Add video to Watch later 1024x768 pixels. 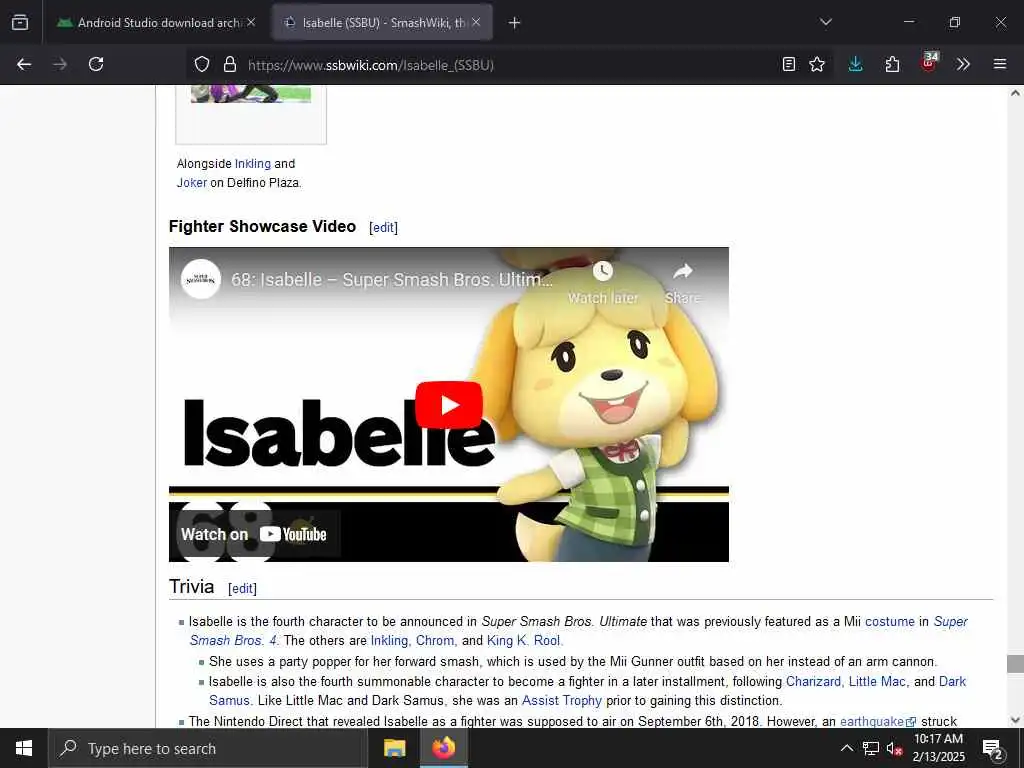point(603,283)
